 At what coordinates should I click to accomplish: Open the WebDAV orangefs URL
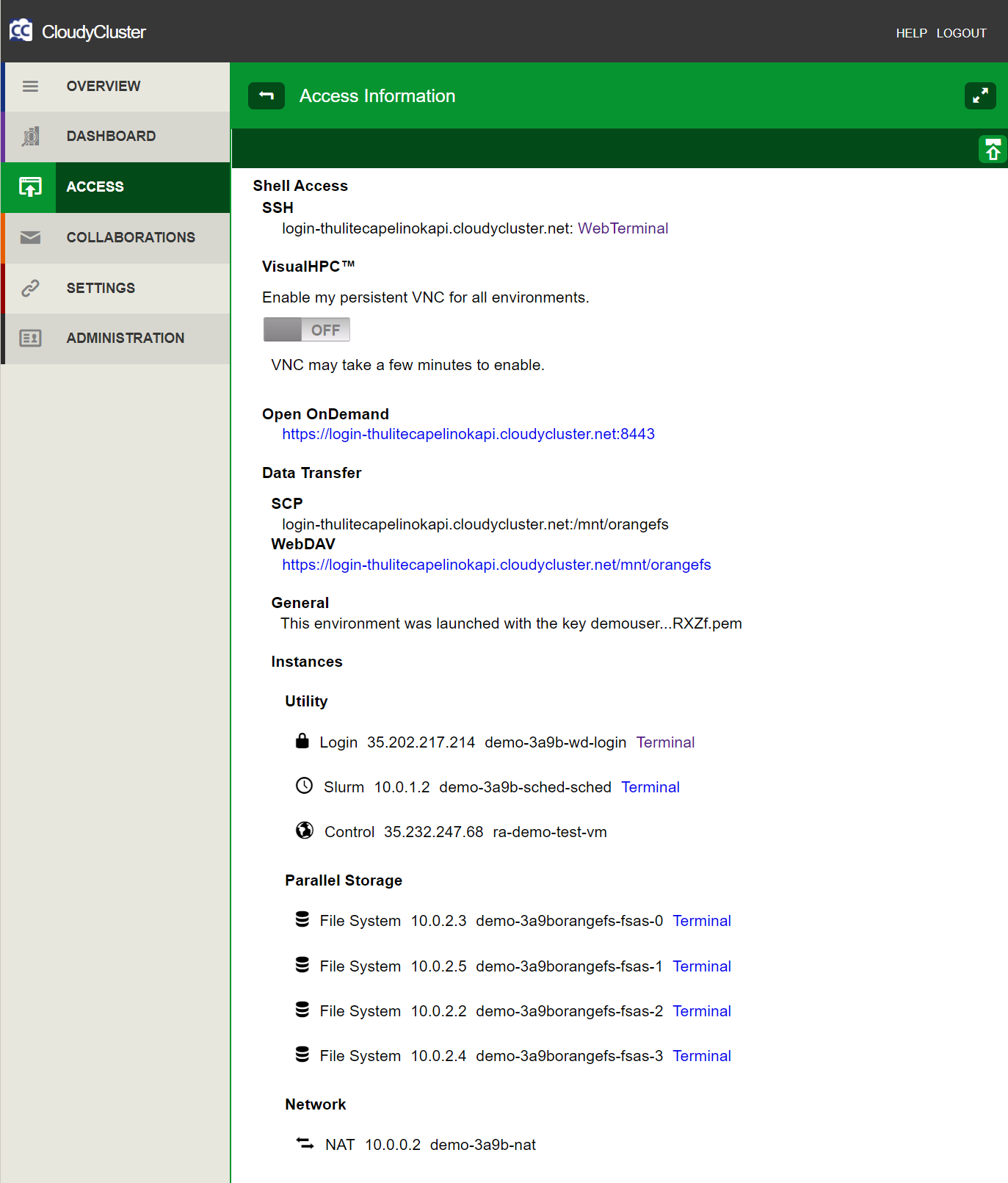coord(496,565)
